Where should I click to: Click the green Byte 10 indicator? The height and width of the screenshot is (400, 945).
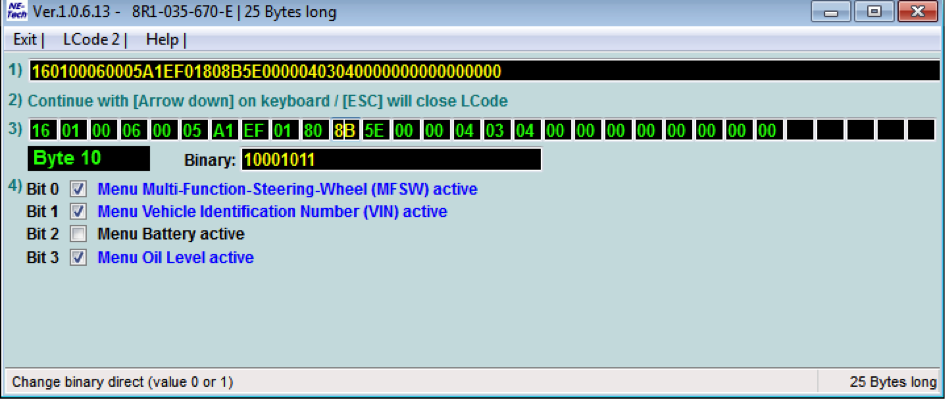point(90,158)
